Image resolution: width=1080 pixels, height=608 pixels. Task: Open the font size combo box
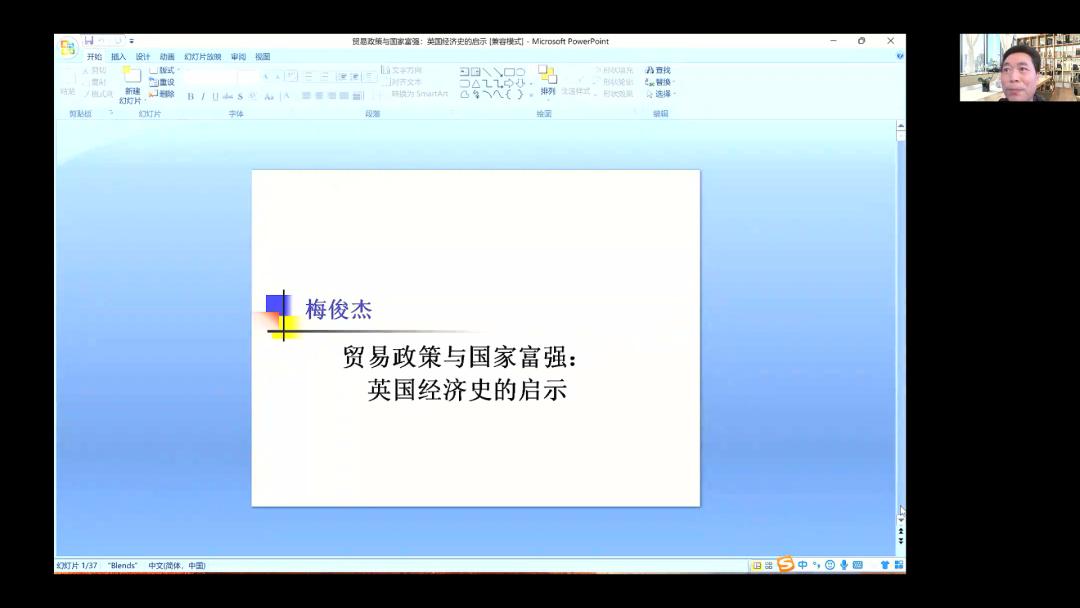[248, 77]
